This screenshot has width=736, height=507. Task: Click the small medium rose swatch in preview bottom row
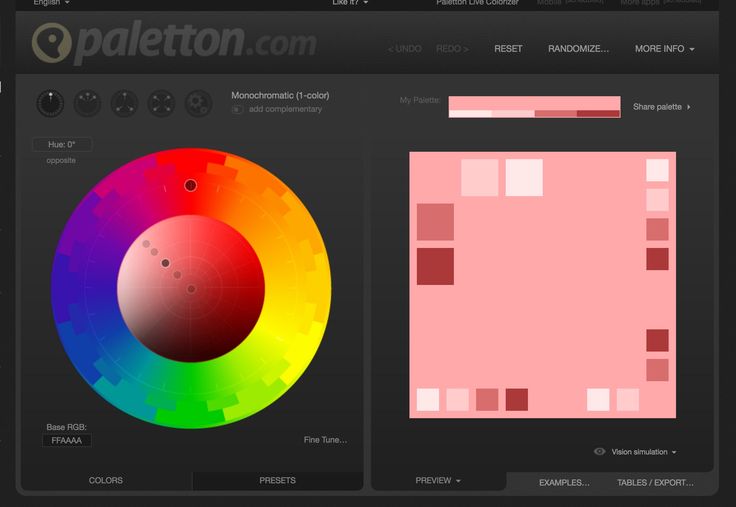pyautogui.click(x=487, y=399)
